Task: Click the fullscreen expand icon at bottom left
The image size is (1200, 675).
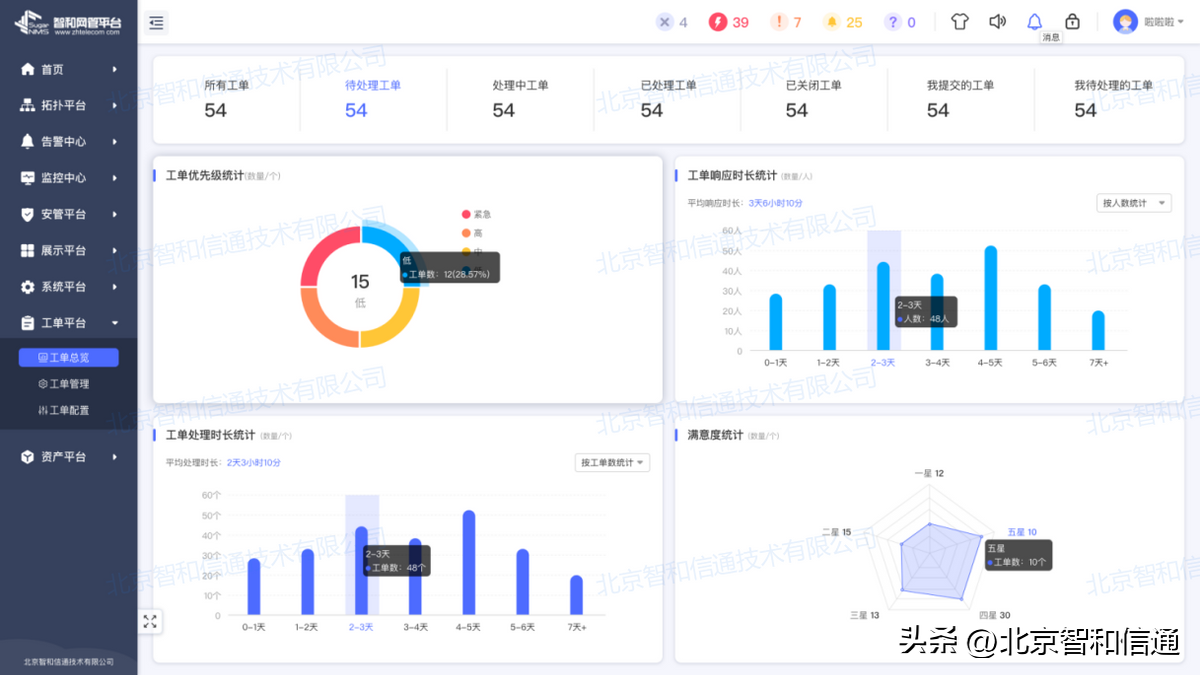Action: click(x=151, y=620)
